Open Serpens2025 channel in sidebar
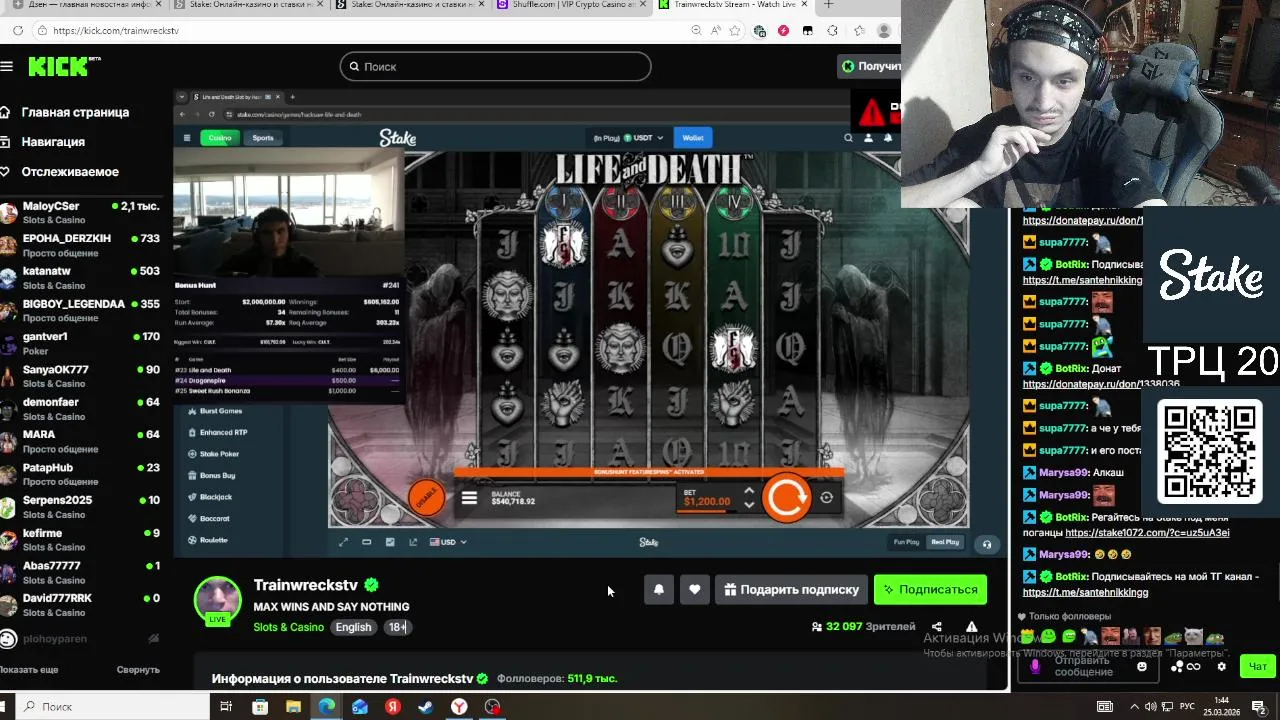The height and width of the screenshot is (720, 1280). (x=80, y=506)
